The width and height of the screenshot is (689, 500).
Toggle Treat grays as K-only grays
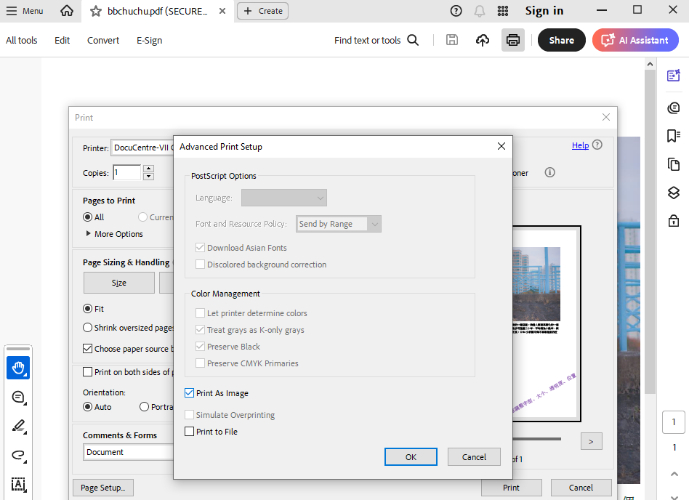200,330
